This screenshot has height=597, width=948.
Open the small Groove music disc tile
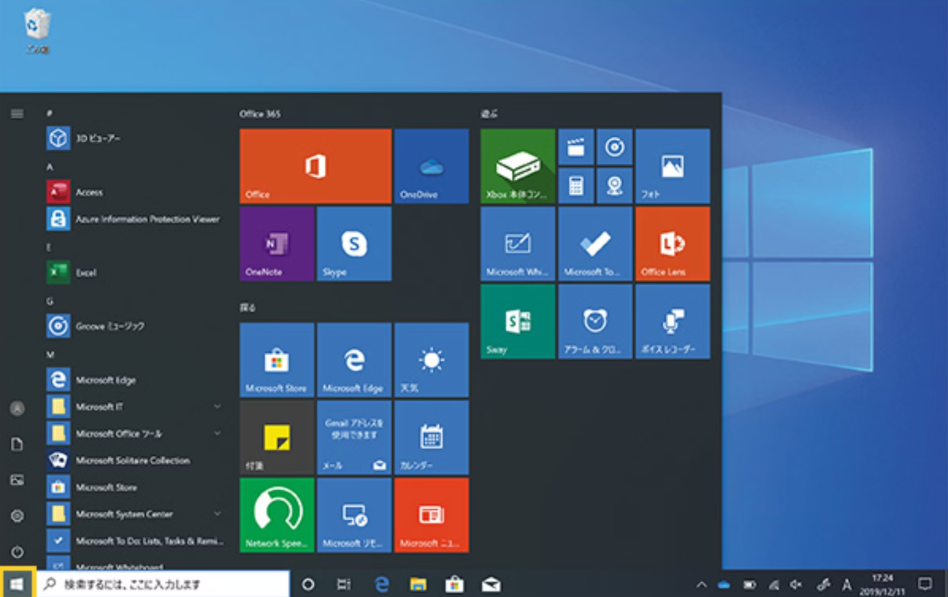(x=614, y=147)
